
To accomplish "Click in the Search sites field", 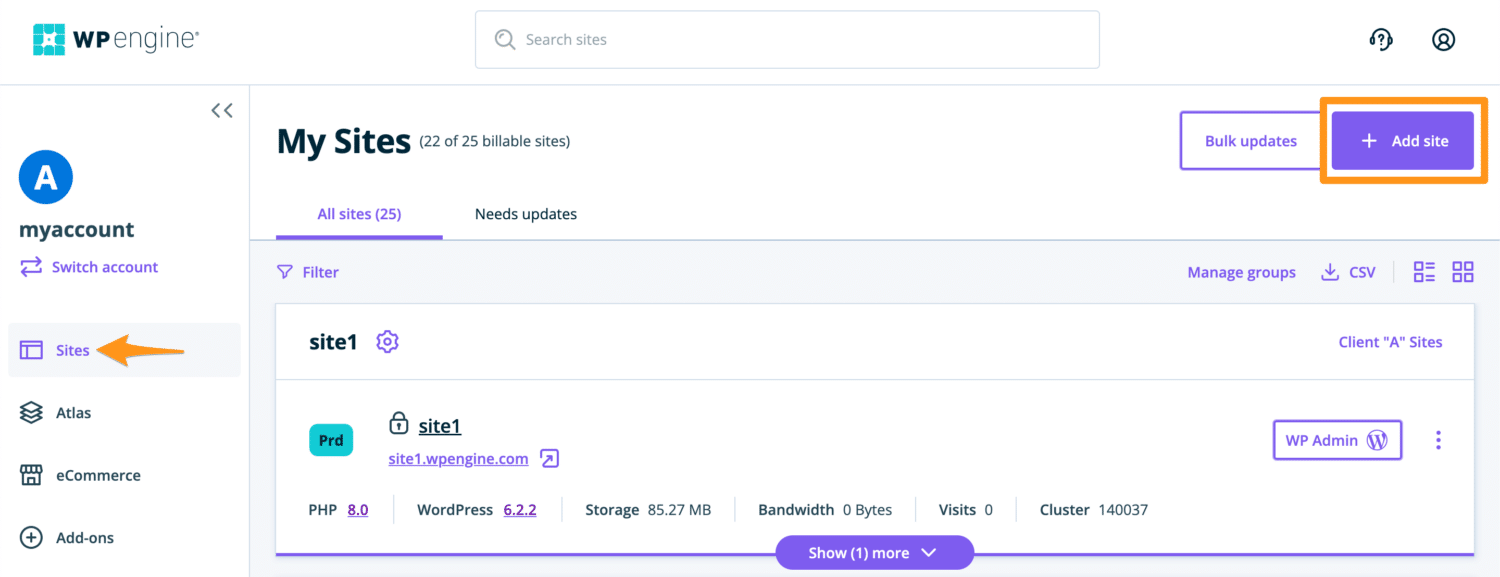I will (787, 40).
